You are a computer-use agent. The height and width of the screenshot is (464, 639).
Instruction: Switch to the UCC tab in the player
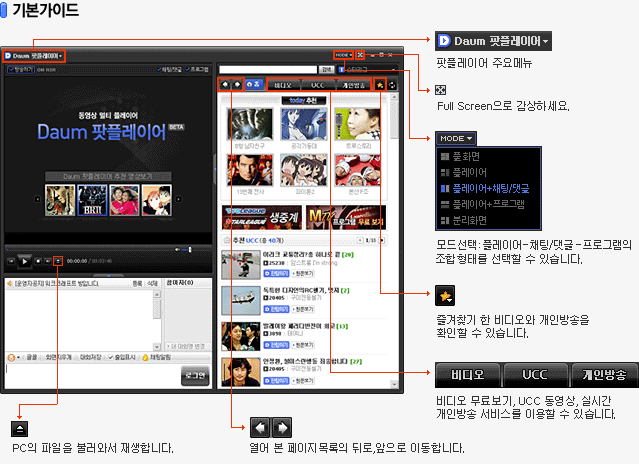pos(317,85)
